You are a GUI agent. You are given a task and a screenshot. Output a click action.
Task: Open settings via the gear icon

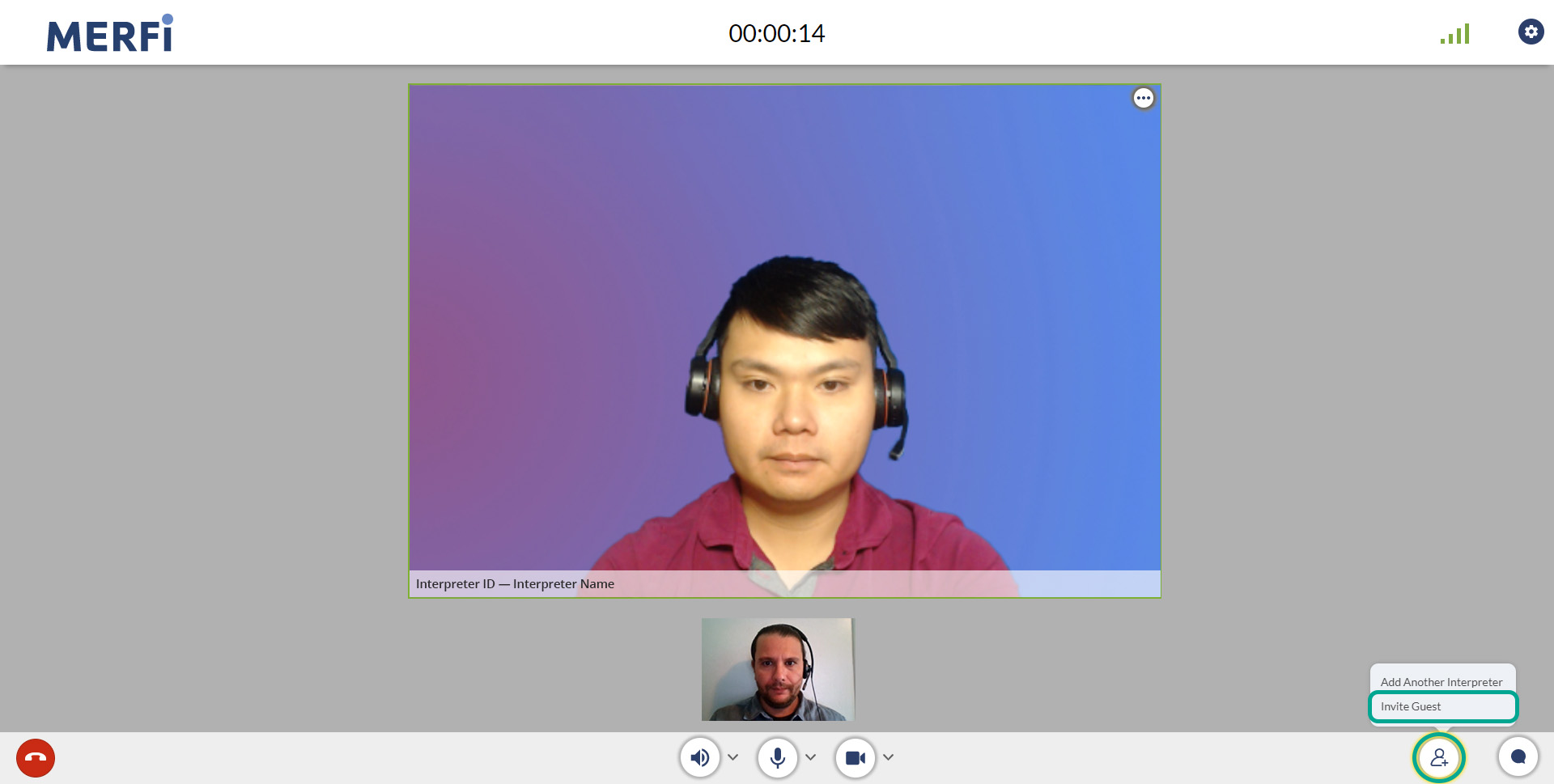[1531, 32]
